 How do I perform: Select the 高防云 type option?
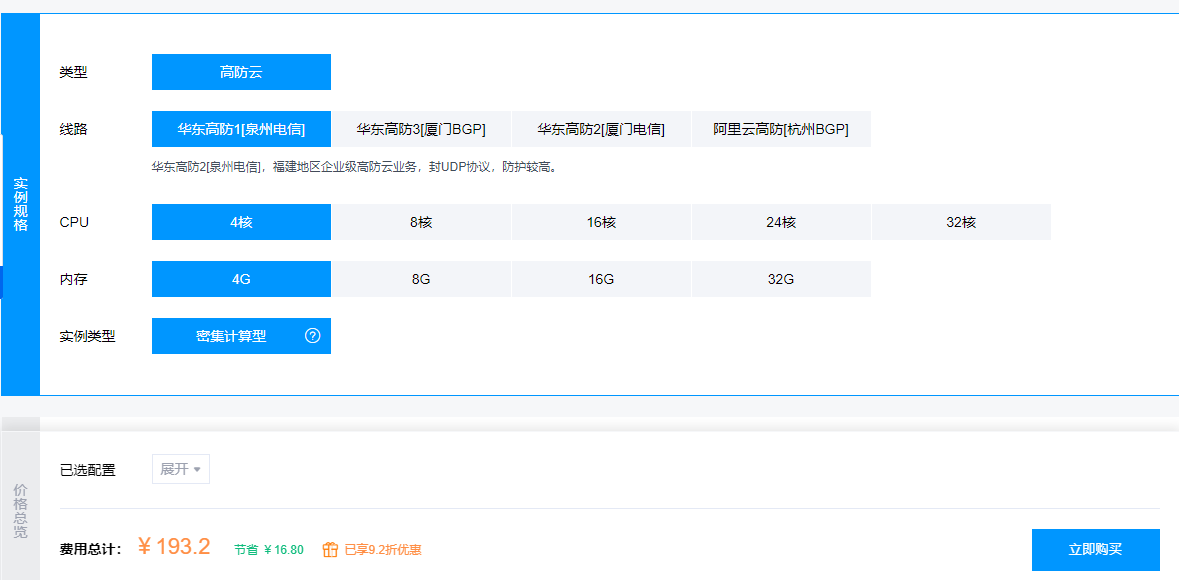tap(241, 72)
